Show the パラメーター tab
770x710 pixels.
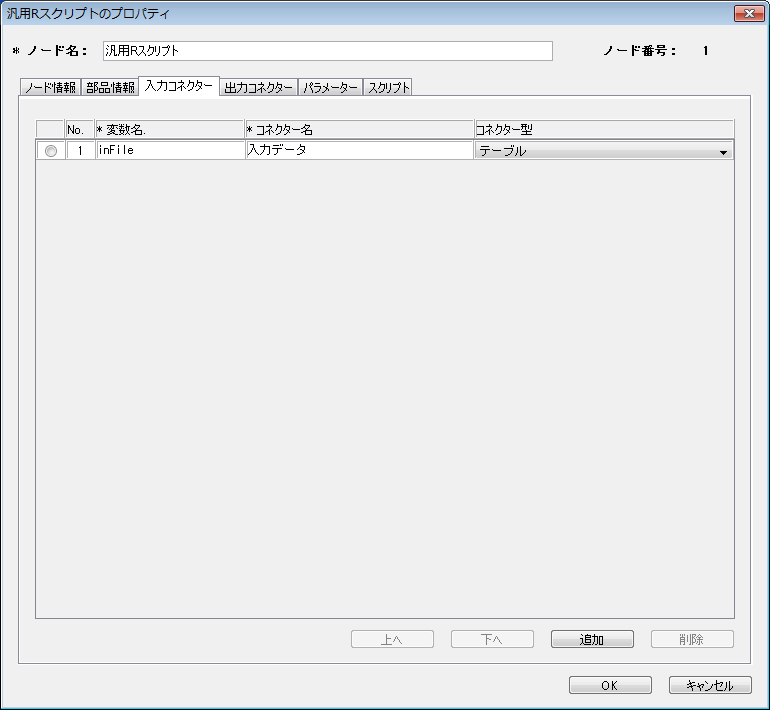point(330,88)
